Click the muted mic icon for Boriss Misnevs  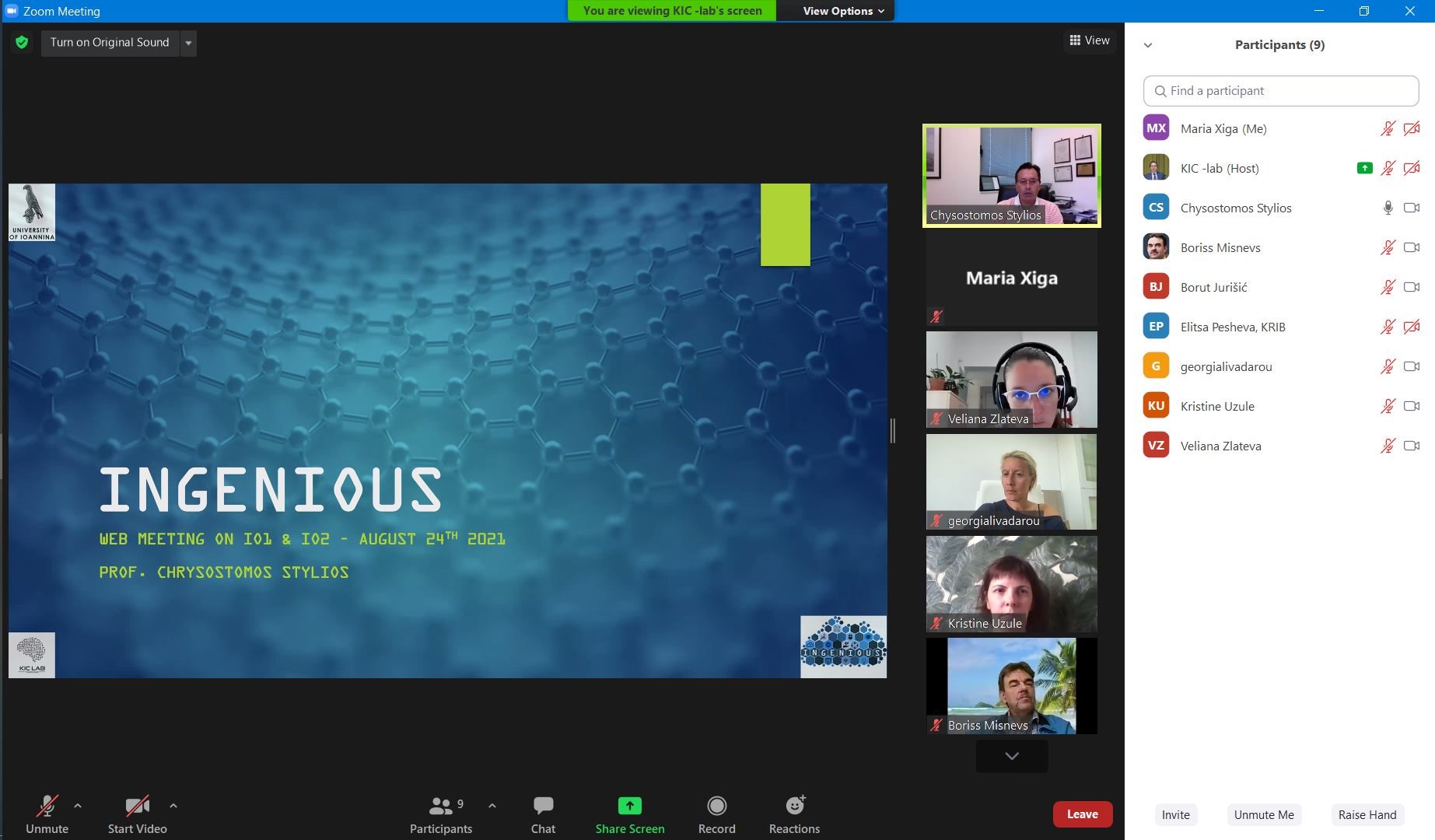[x=1388, y=247]
